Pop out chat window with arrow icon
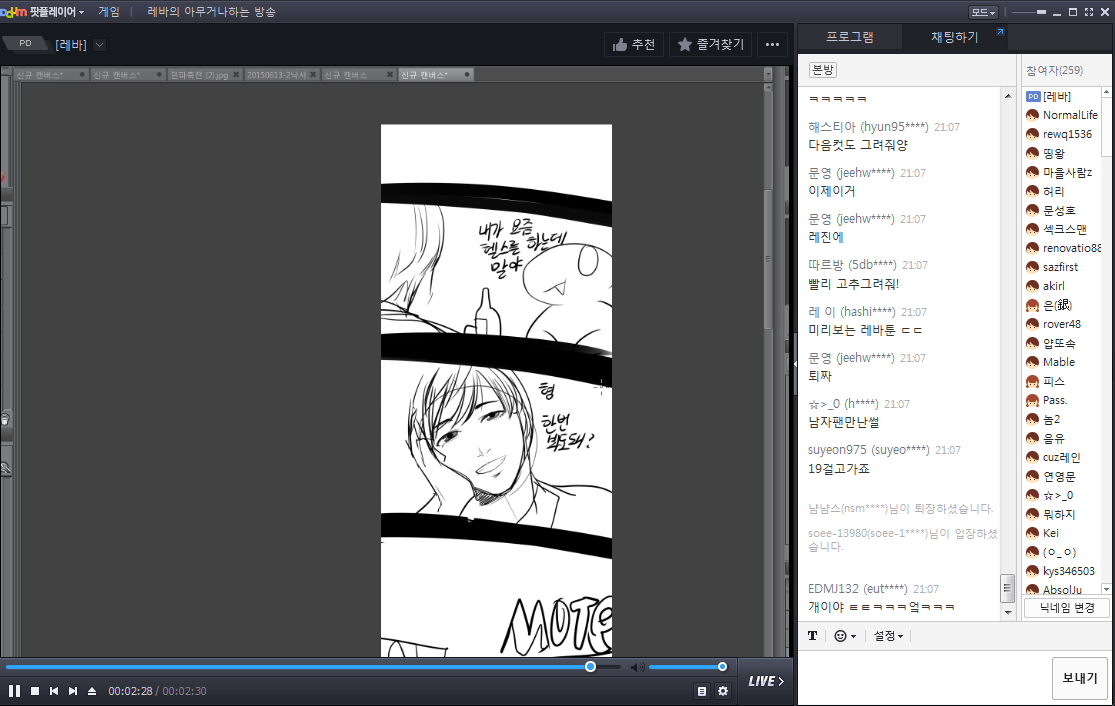 pyautogui.click(x=1001, y=31)
